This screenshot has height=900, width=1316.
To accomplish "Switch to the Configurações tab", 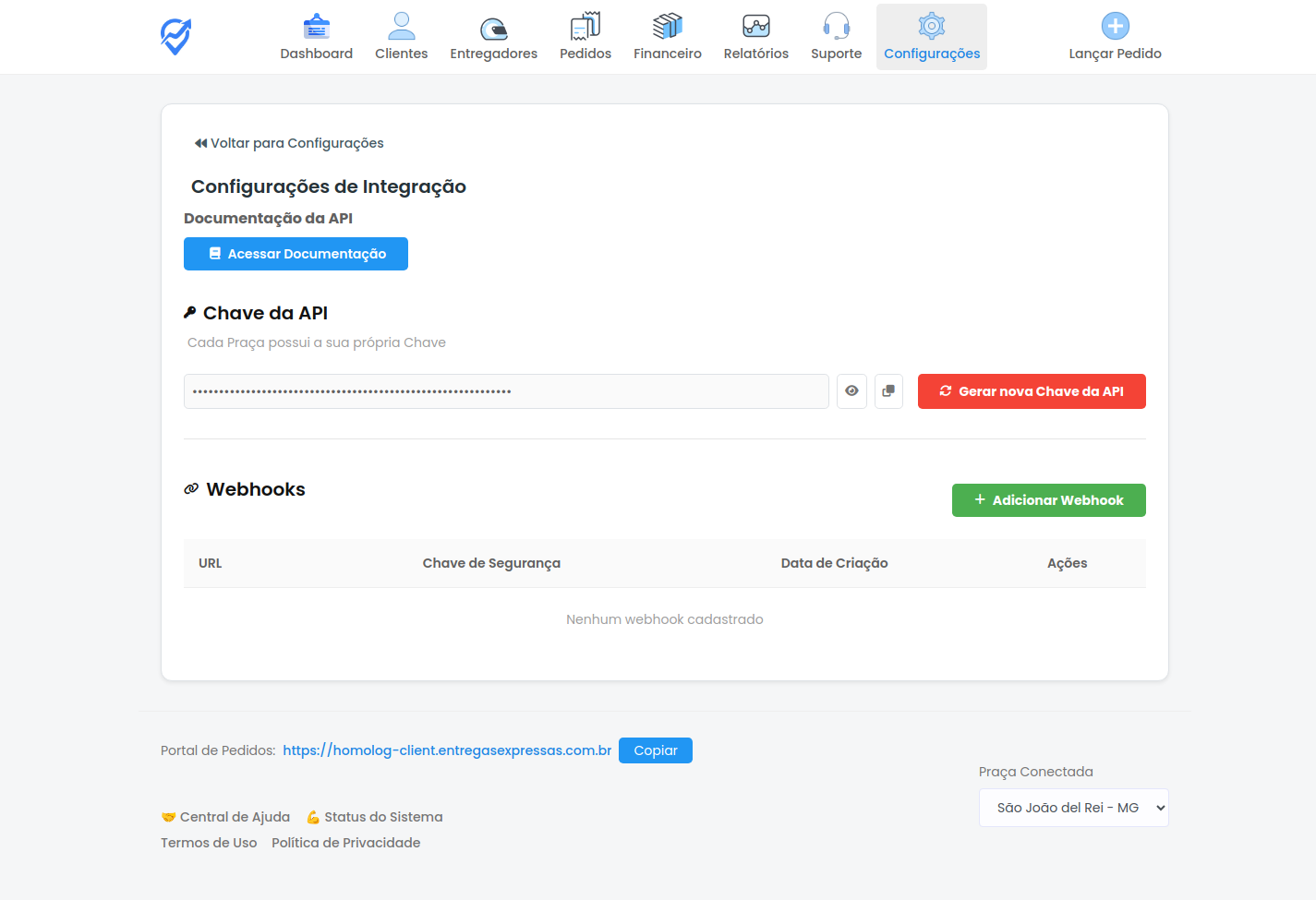I will pyautogui.click(x=931, y=37).
